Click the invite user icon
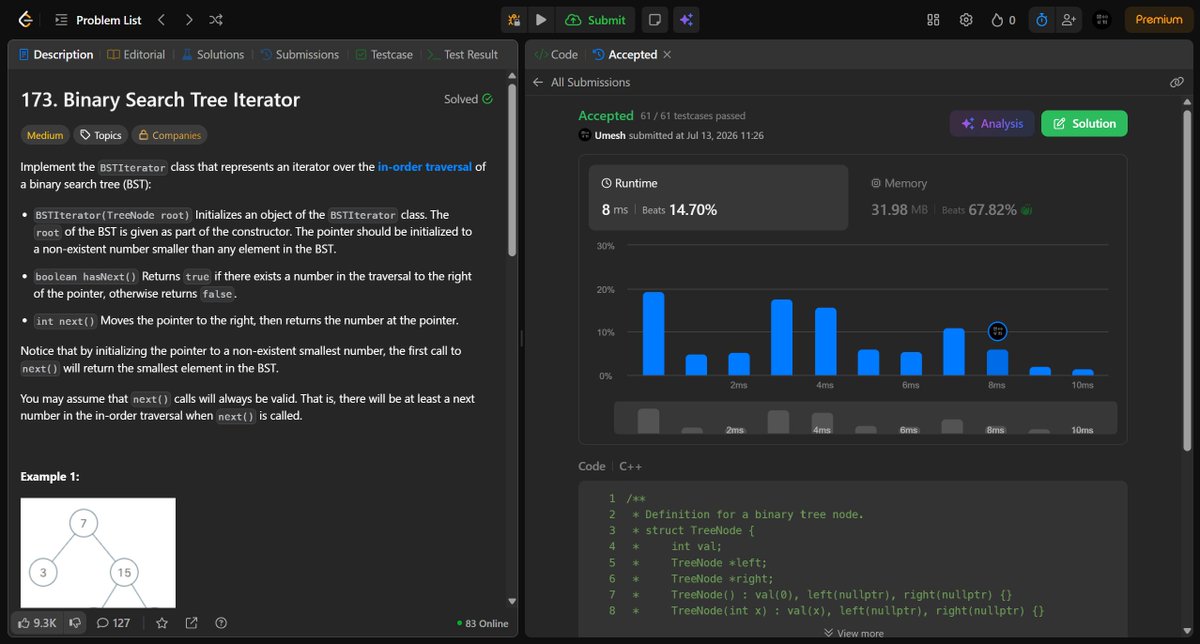 click(x=1069, y=19)
